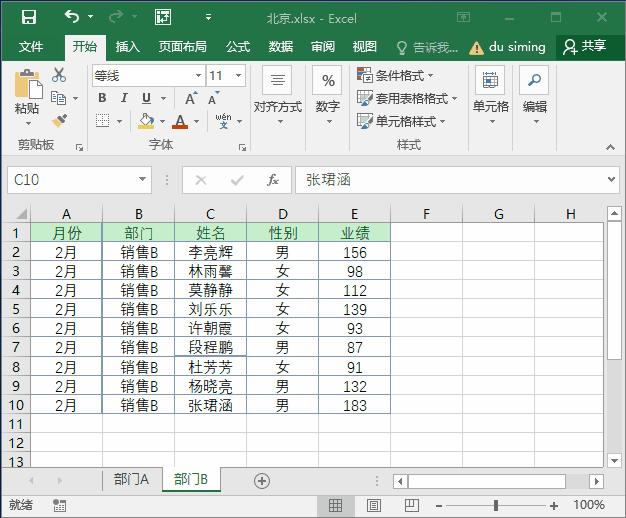Open the font name 等线 dropdown

198,75
